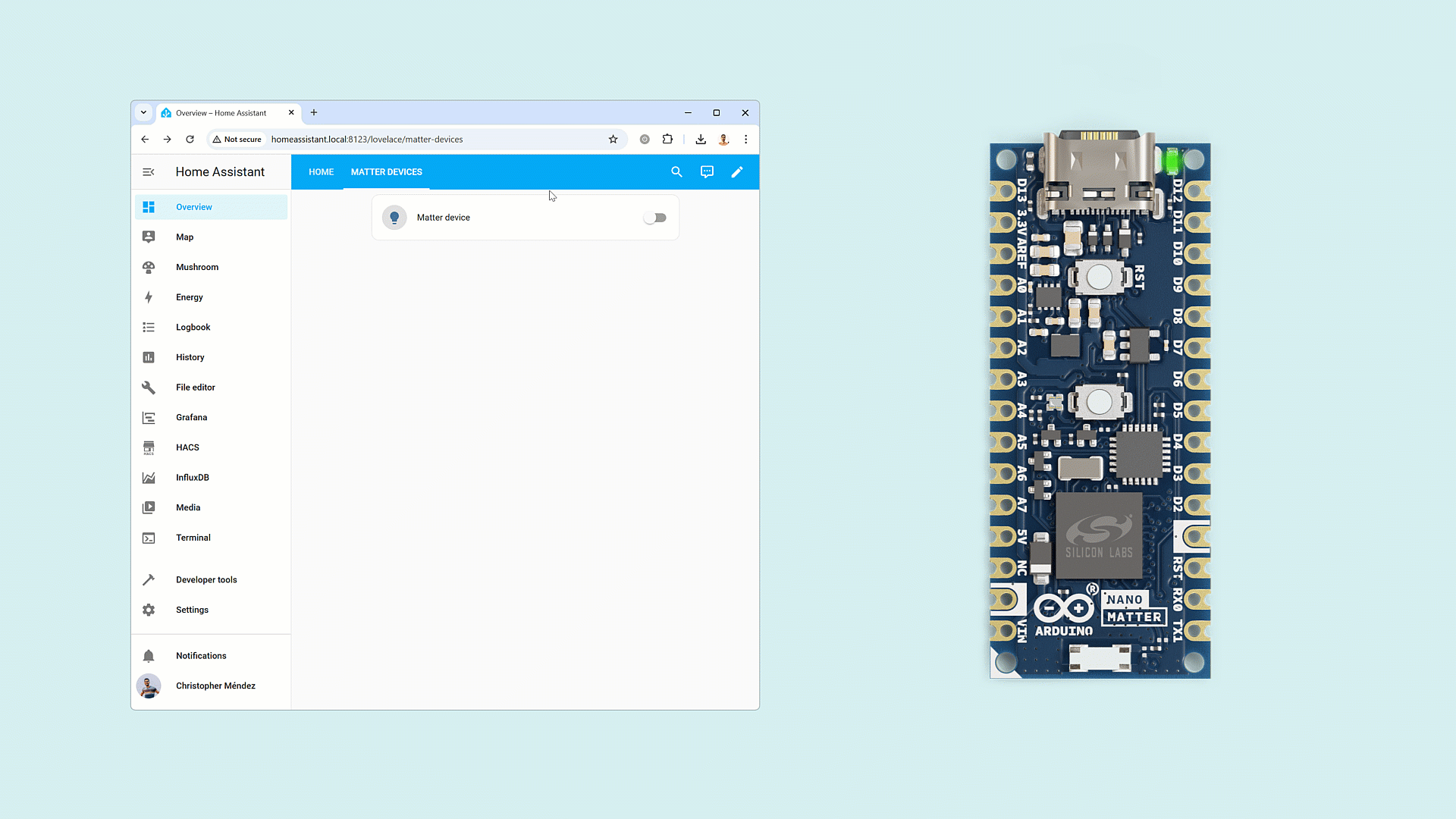Open the Logbook list icon
This screenshot has height=819, width=1456.
pyautogui.click(x=149, y=328)
